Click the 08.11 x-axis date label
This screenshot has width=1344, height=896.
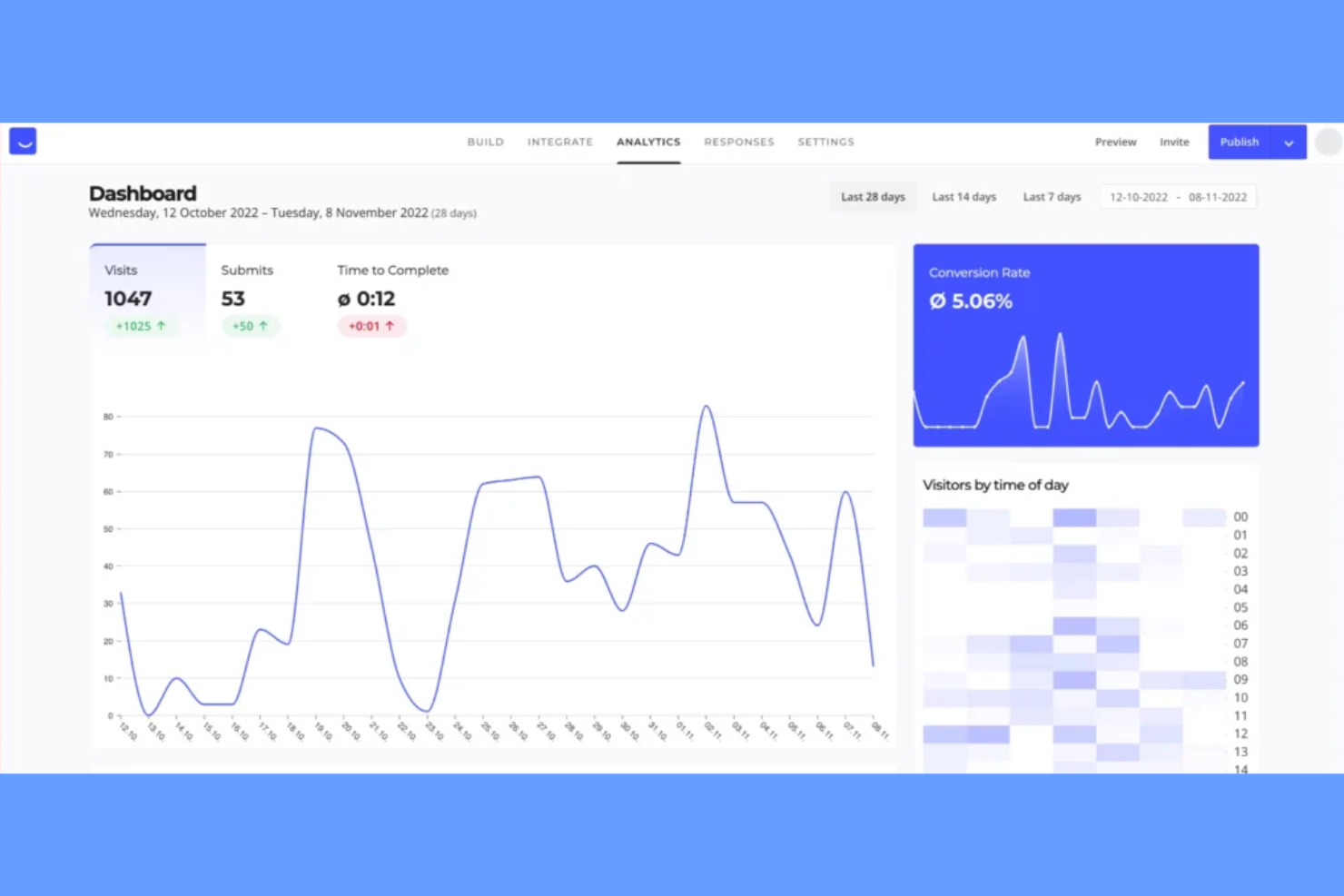click(880, 731)
